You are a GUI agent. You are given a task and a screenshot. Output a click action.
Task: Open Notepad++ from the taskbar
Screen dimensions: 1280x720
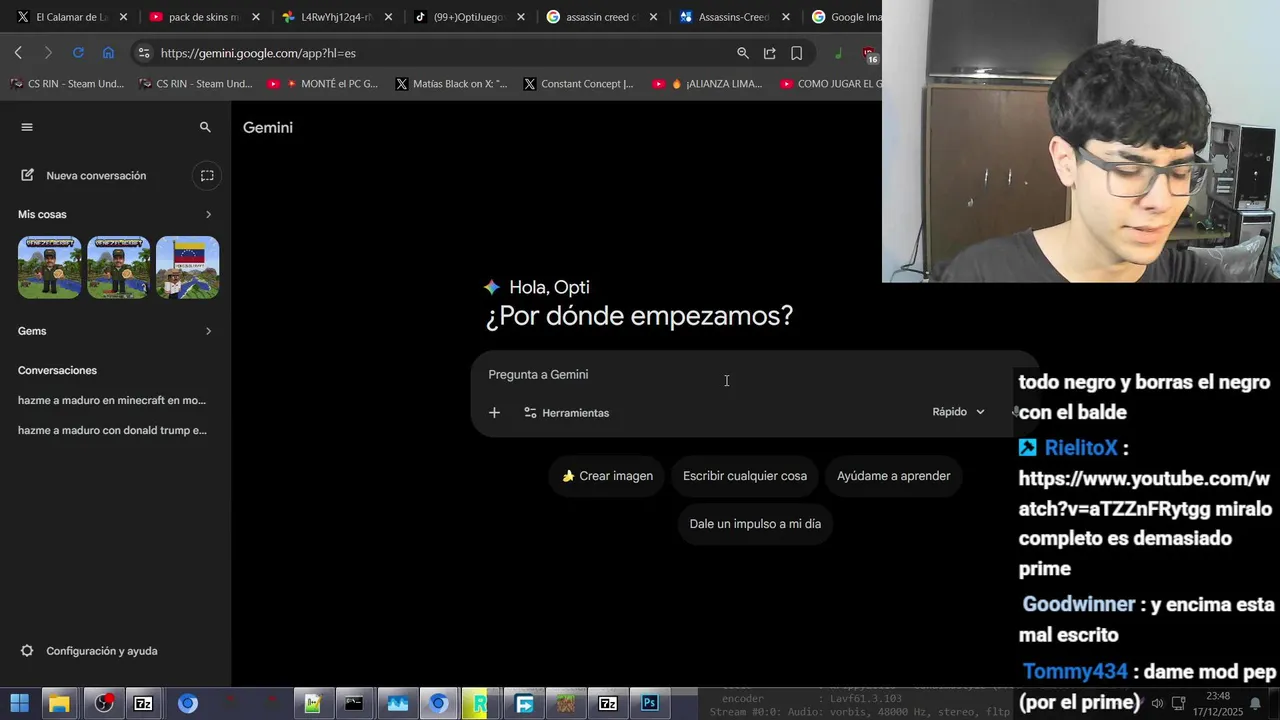[x=313, y=703]
